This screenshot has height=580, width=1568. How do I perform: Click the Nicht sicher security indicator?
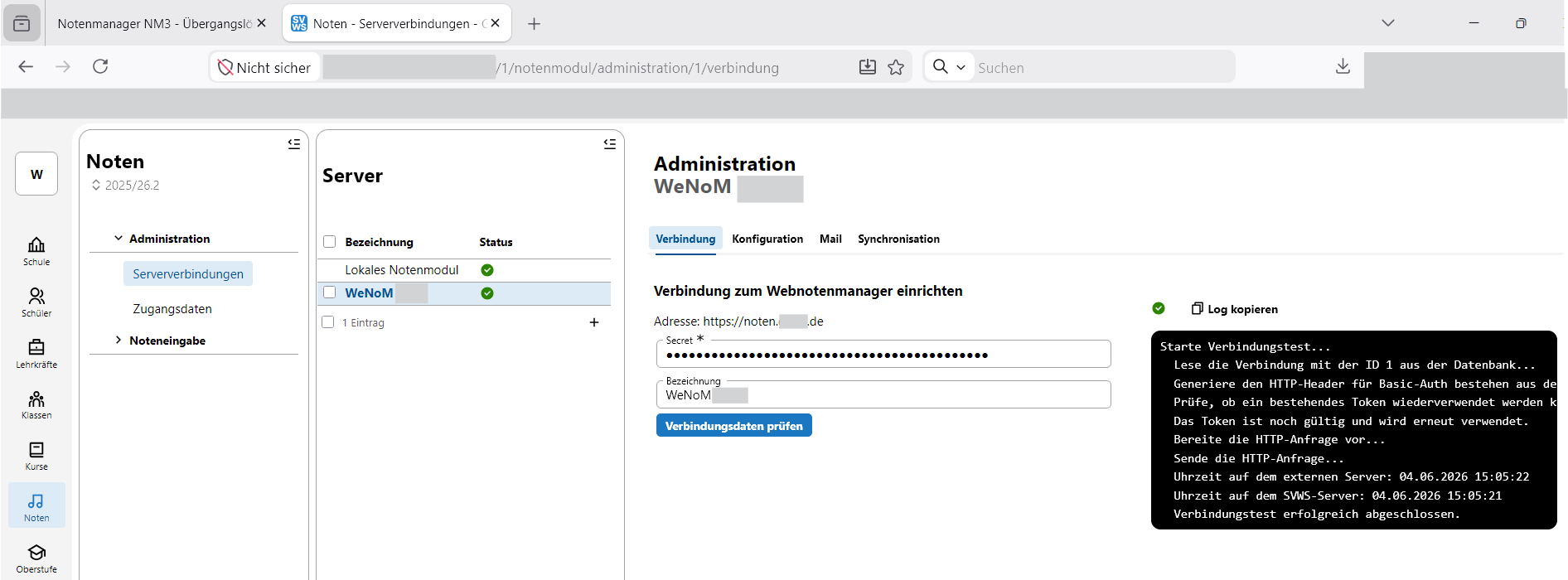[264, 68]
